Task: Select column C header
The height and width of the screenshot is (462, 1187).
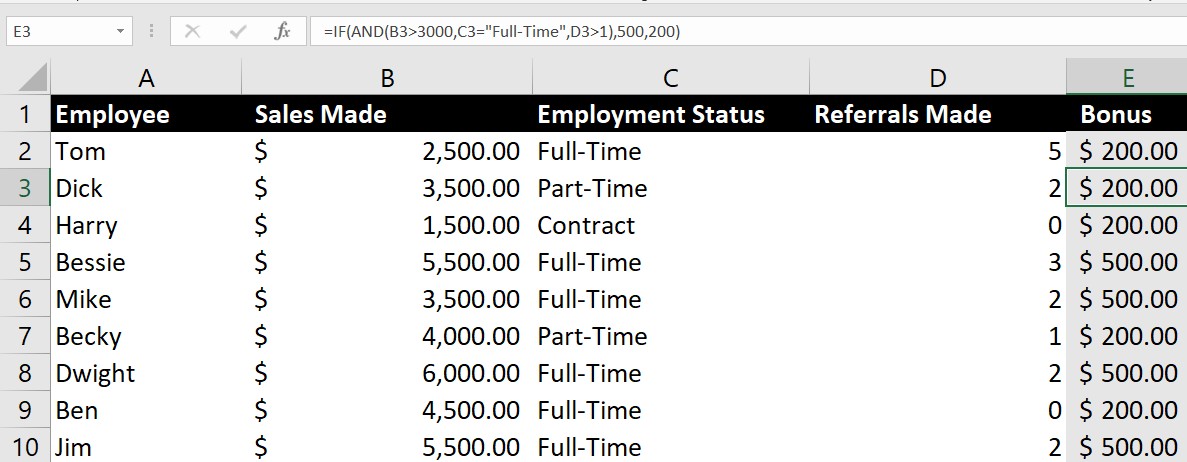Action: coord(671,77)
